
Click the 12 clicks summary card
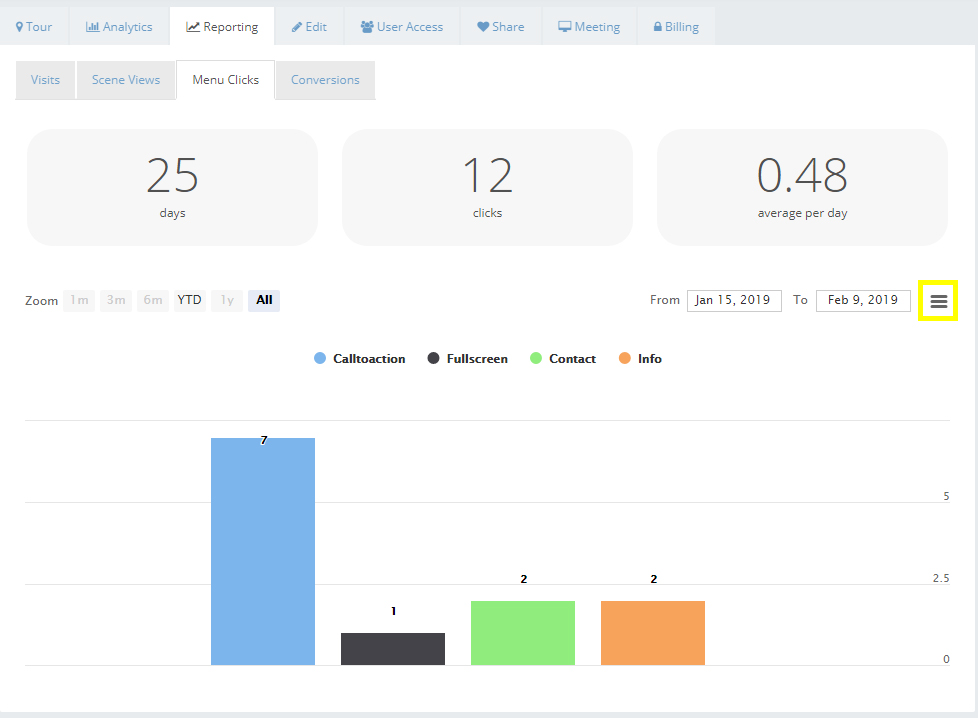pyautogui.click(x=487, y=187)
